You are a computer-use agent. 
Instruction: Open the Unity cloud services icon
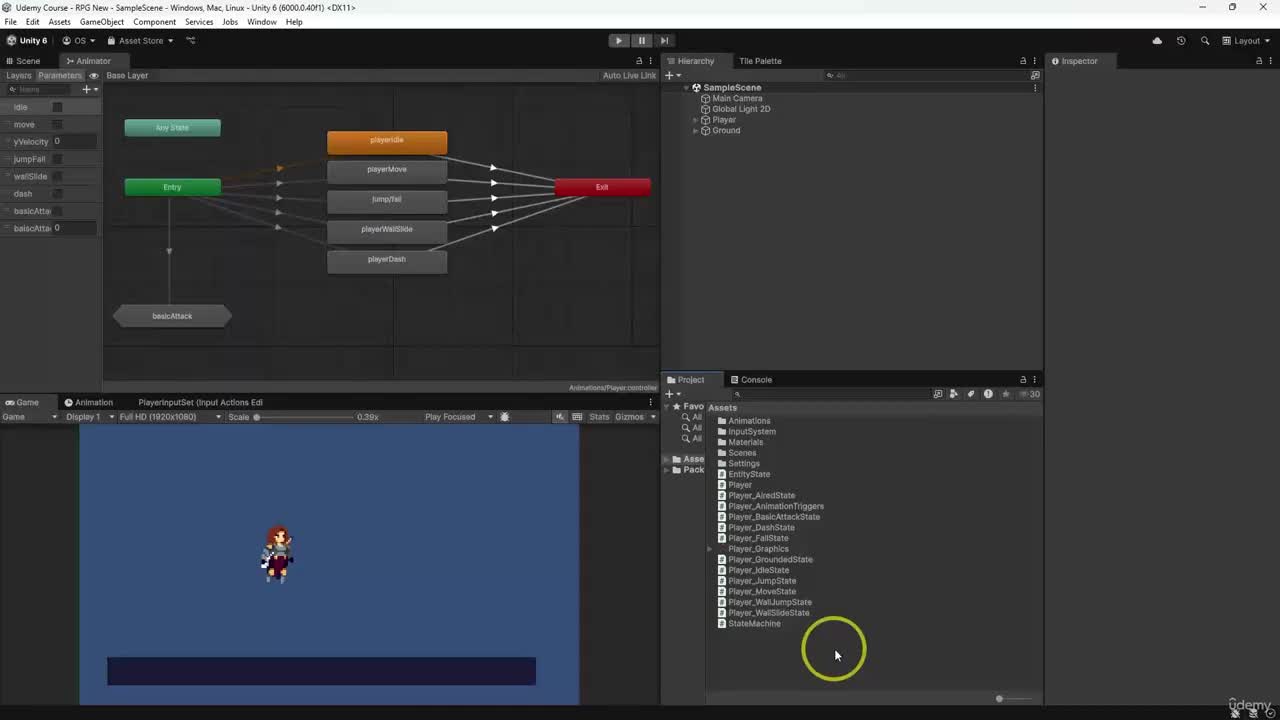(1157, 41)
